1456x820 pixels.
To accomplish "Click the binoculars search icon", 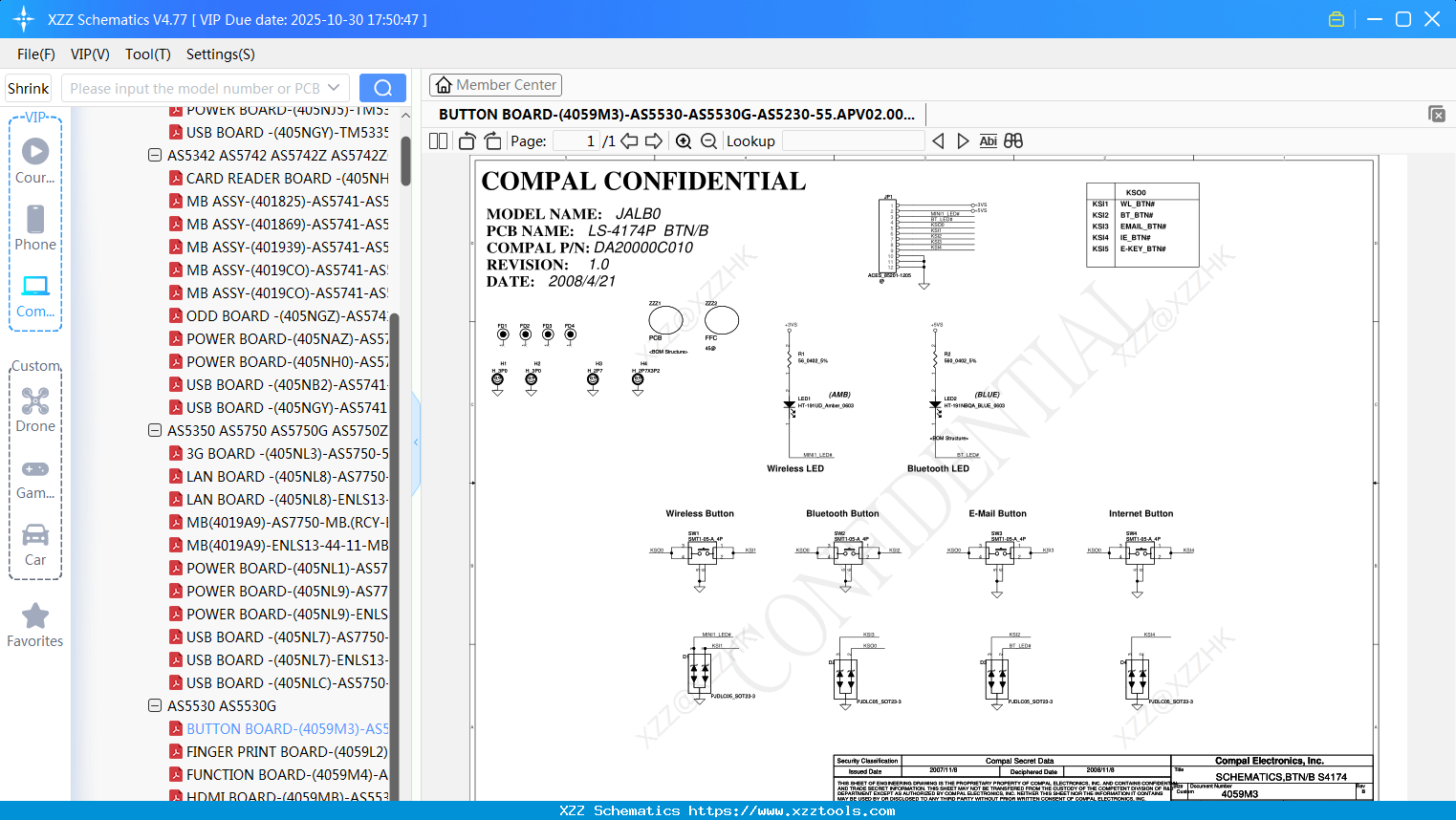I will coord(1013,140).
